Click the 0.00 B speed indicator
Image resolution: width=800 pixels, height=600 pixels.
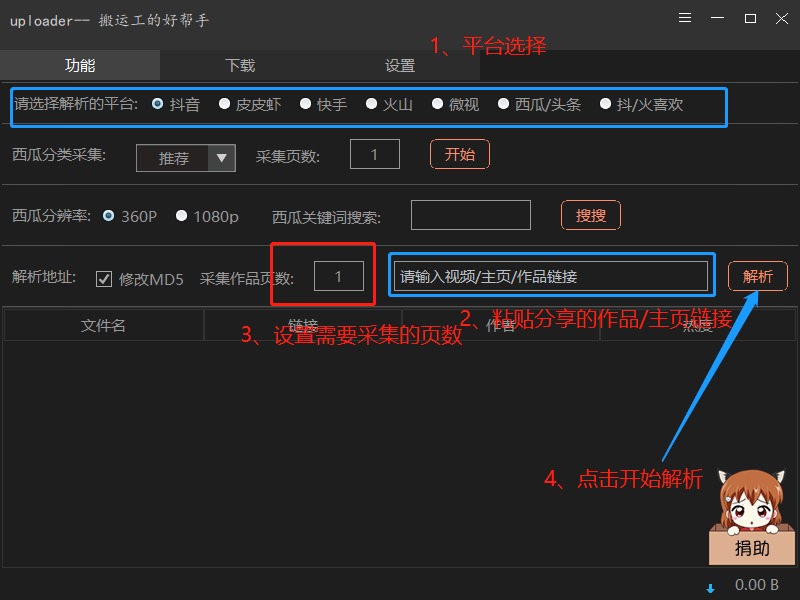click(x=757, y=585)
